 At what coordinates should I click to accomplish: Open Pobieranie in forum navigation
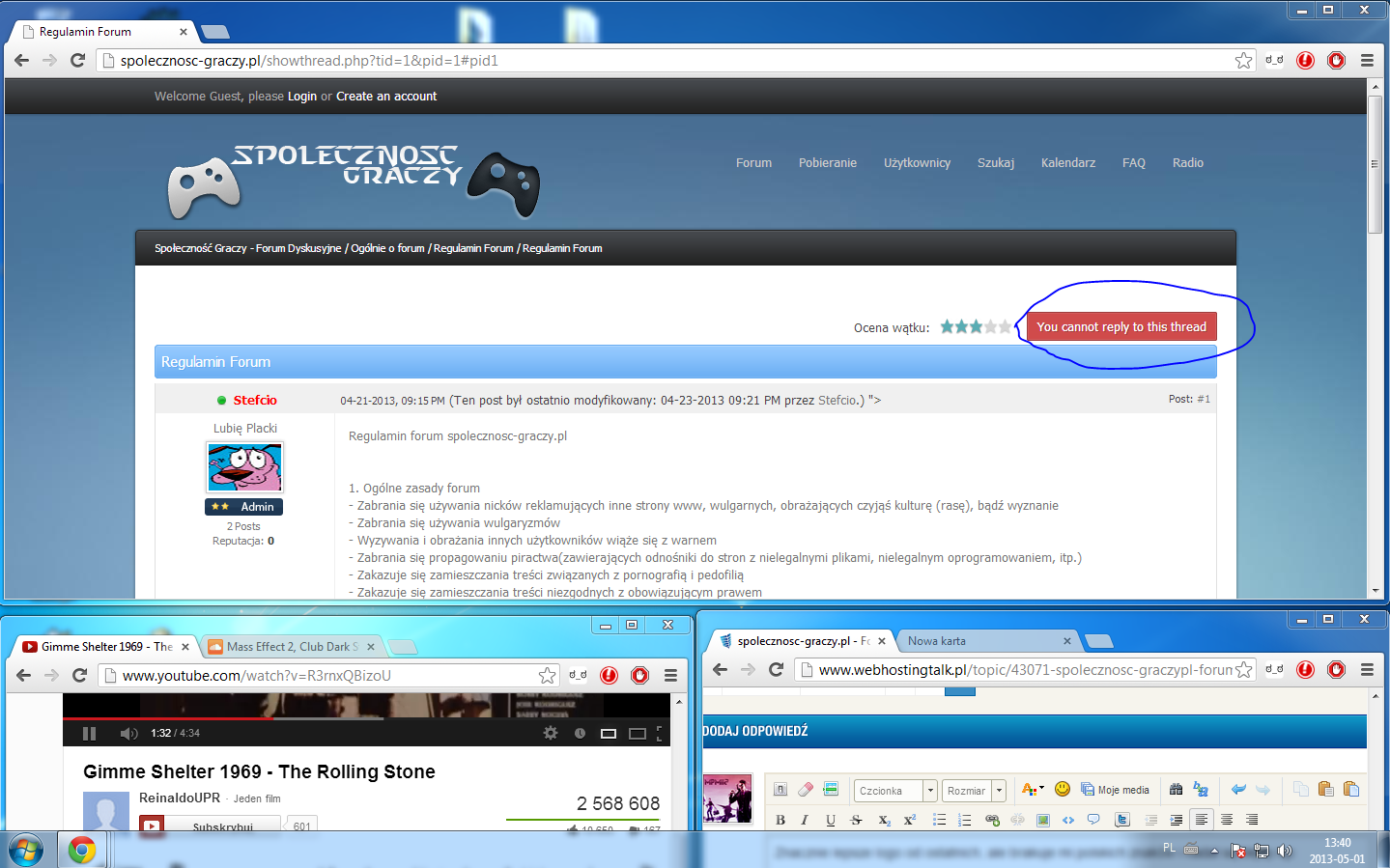(x=828, y=163)
